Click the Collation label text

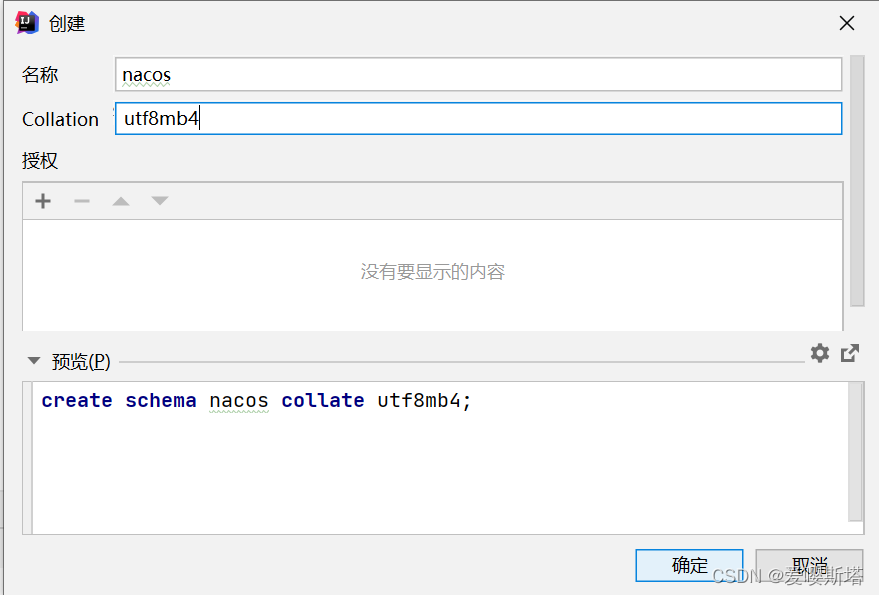(60, 119)
